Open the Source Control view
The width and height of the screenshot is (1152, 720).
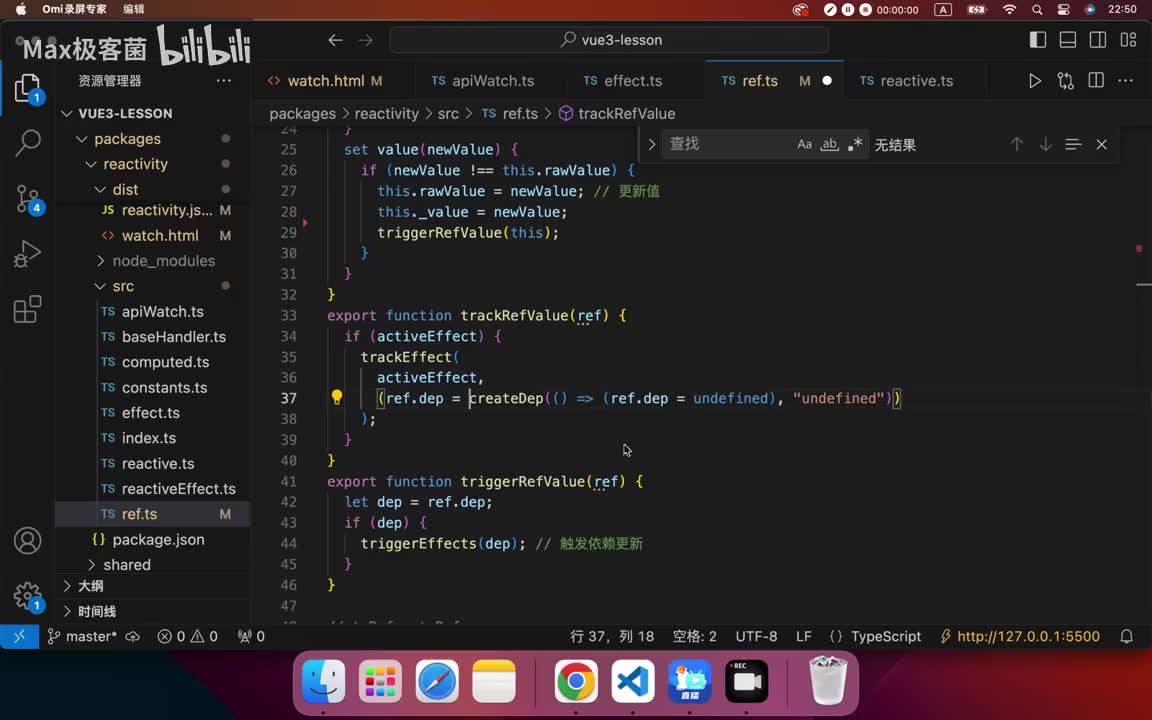[29, 198]
